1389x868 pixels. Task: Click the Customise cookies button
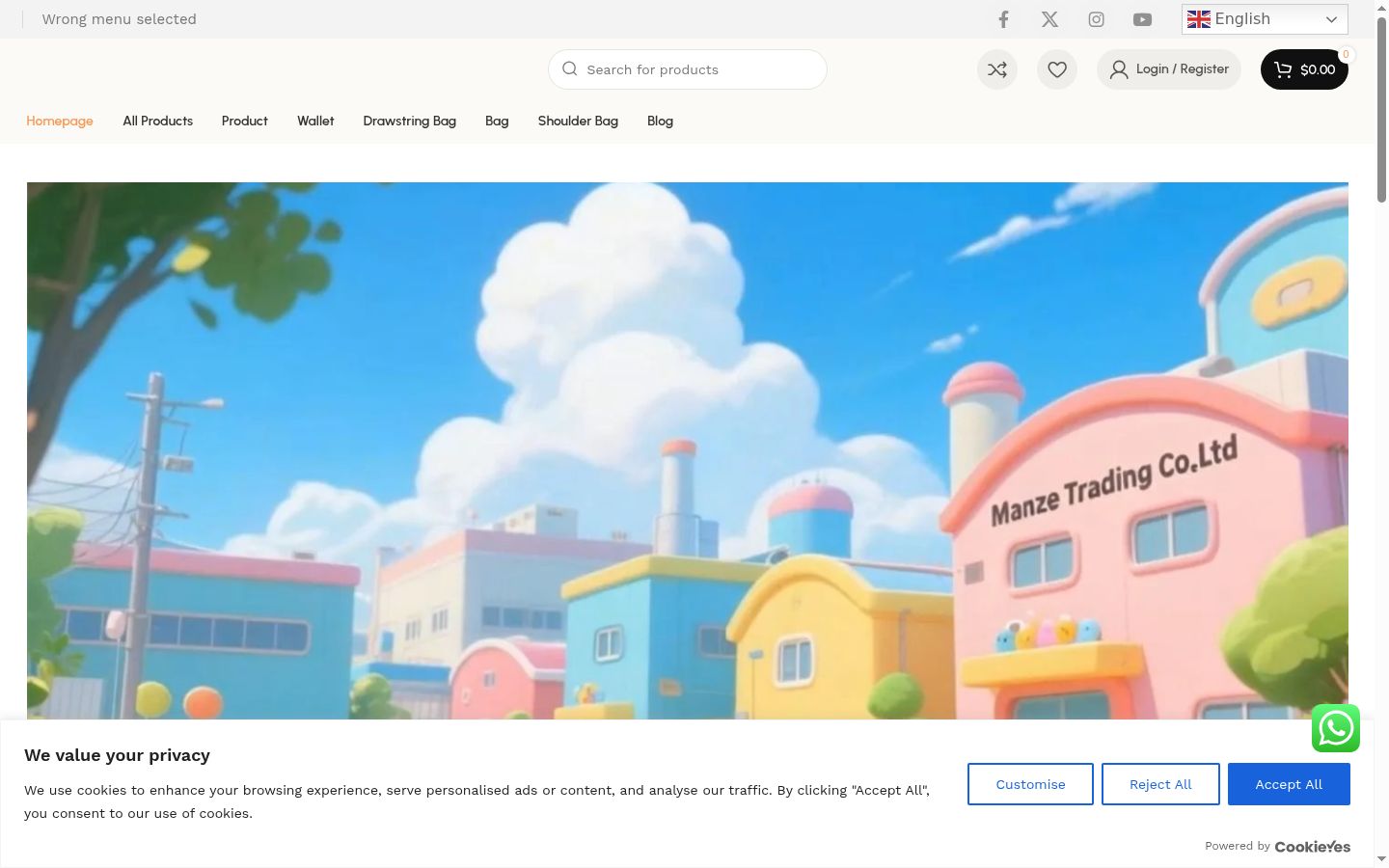coord(1030,784)
